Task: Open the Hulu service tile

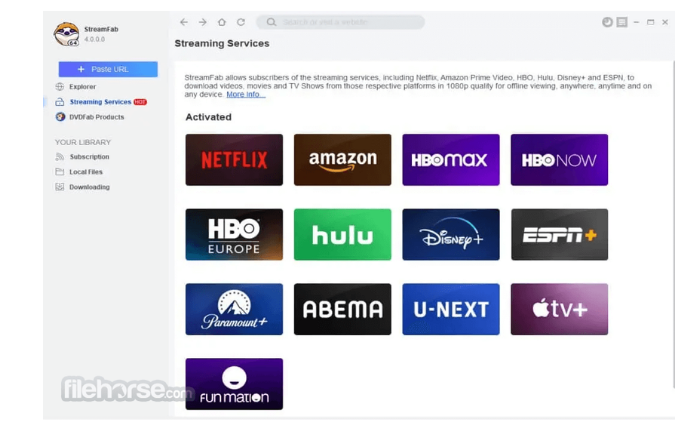Action: tap(342, 234)
